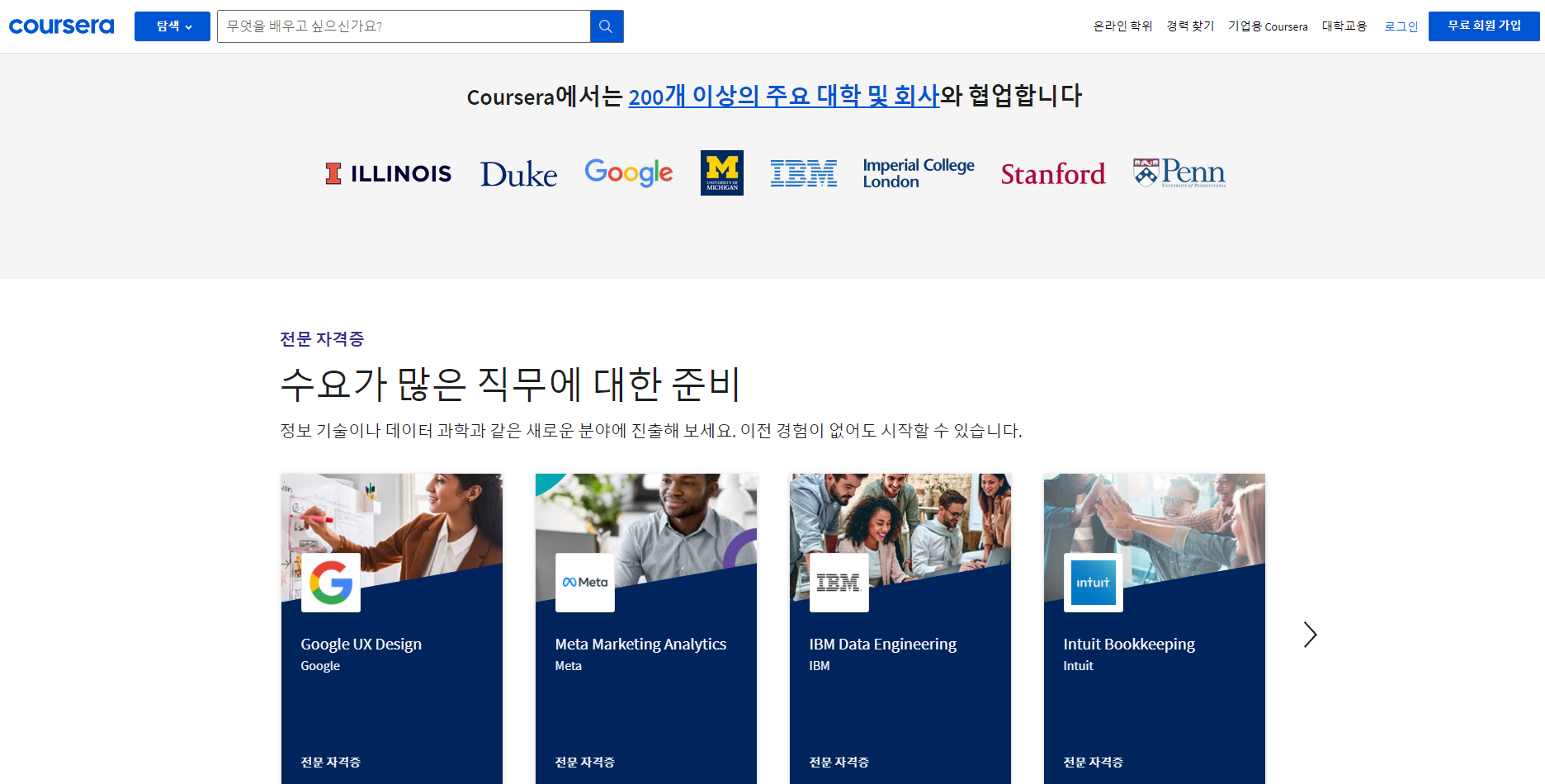Click the Intuit provider text on card
The width and height of the screenshot is (1545, 784).
pyautogui.click(x=1078, y=666)
